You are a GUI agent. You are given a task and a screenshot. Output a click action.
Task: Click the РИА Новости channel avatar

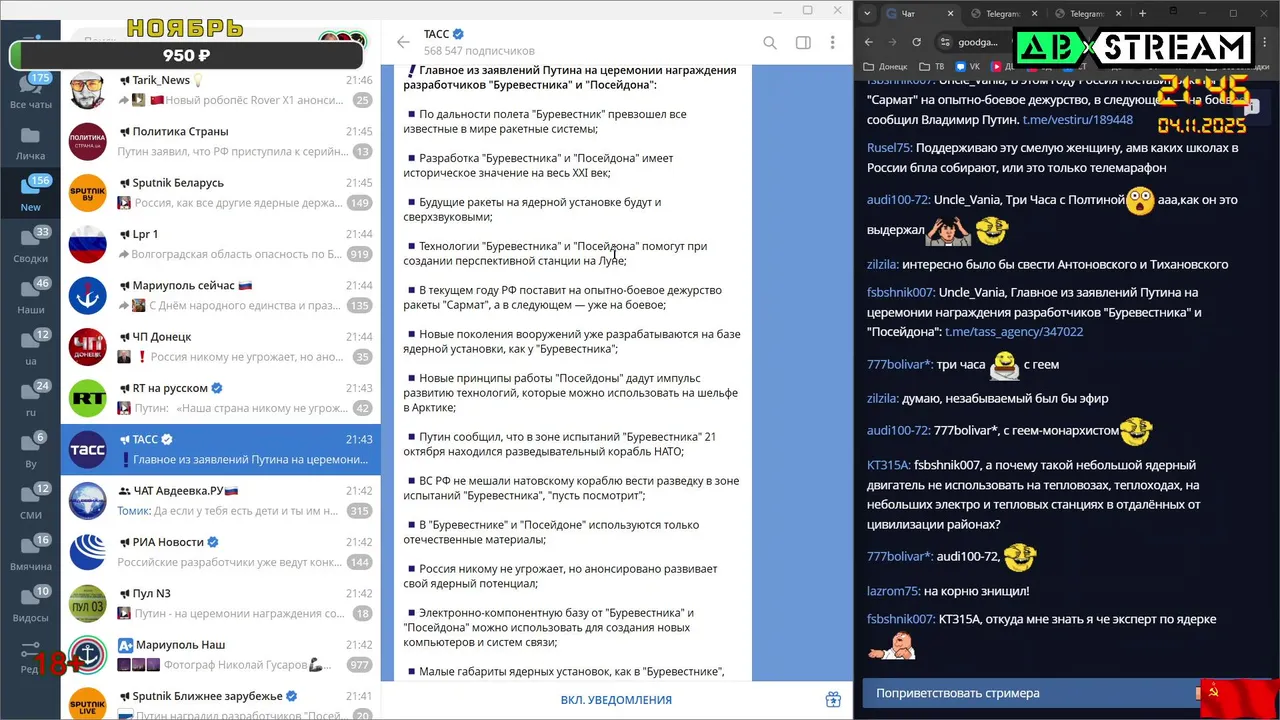88,552
